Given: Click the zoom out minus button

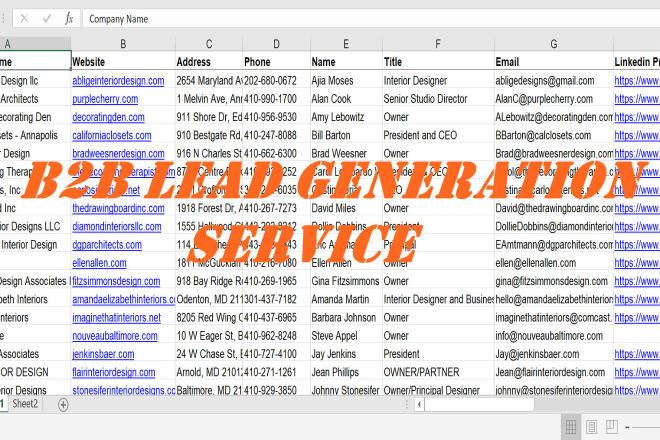Looking at the screenshot, I should click(x=627, y=427).
